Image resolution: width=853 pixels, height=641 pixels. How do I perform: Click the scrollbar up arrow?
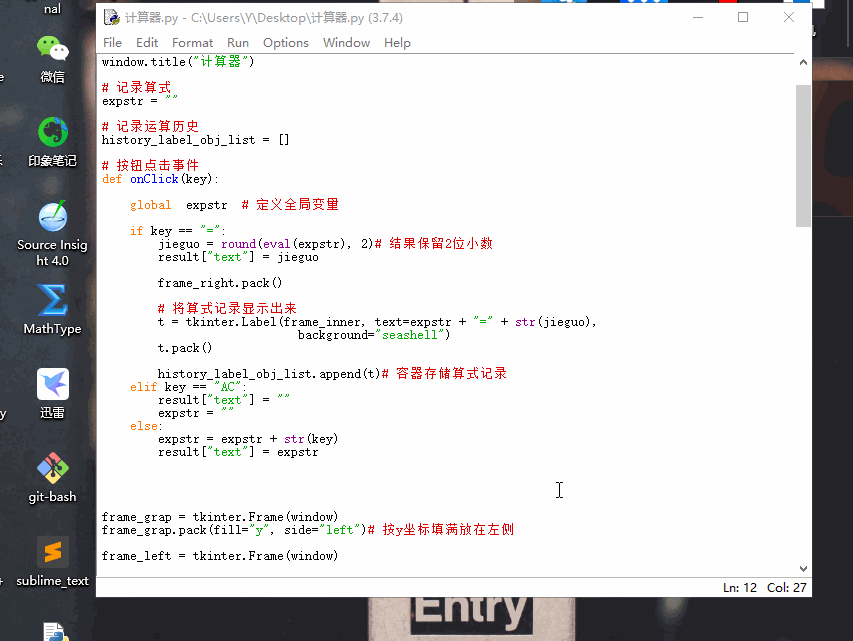[x=801, y=62]
